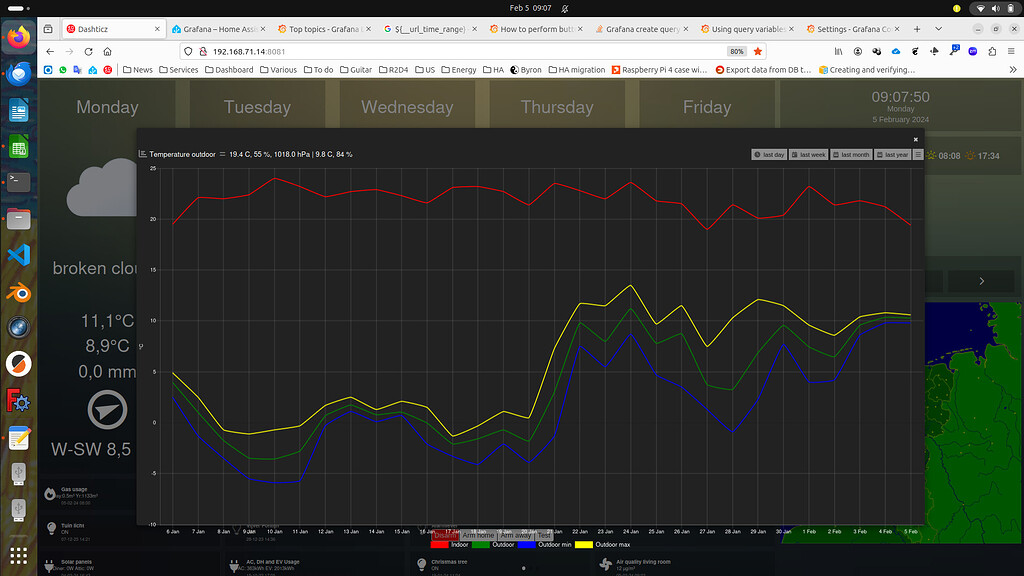This screenshot has width=1024, height=576.
Task: Click the wind direction arrow in the weather widget
Action: tap(106, 410)
